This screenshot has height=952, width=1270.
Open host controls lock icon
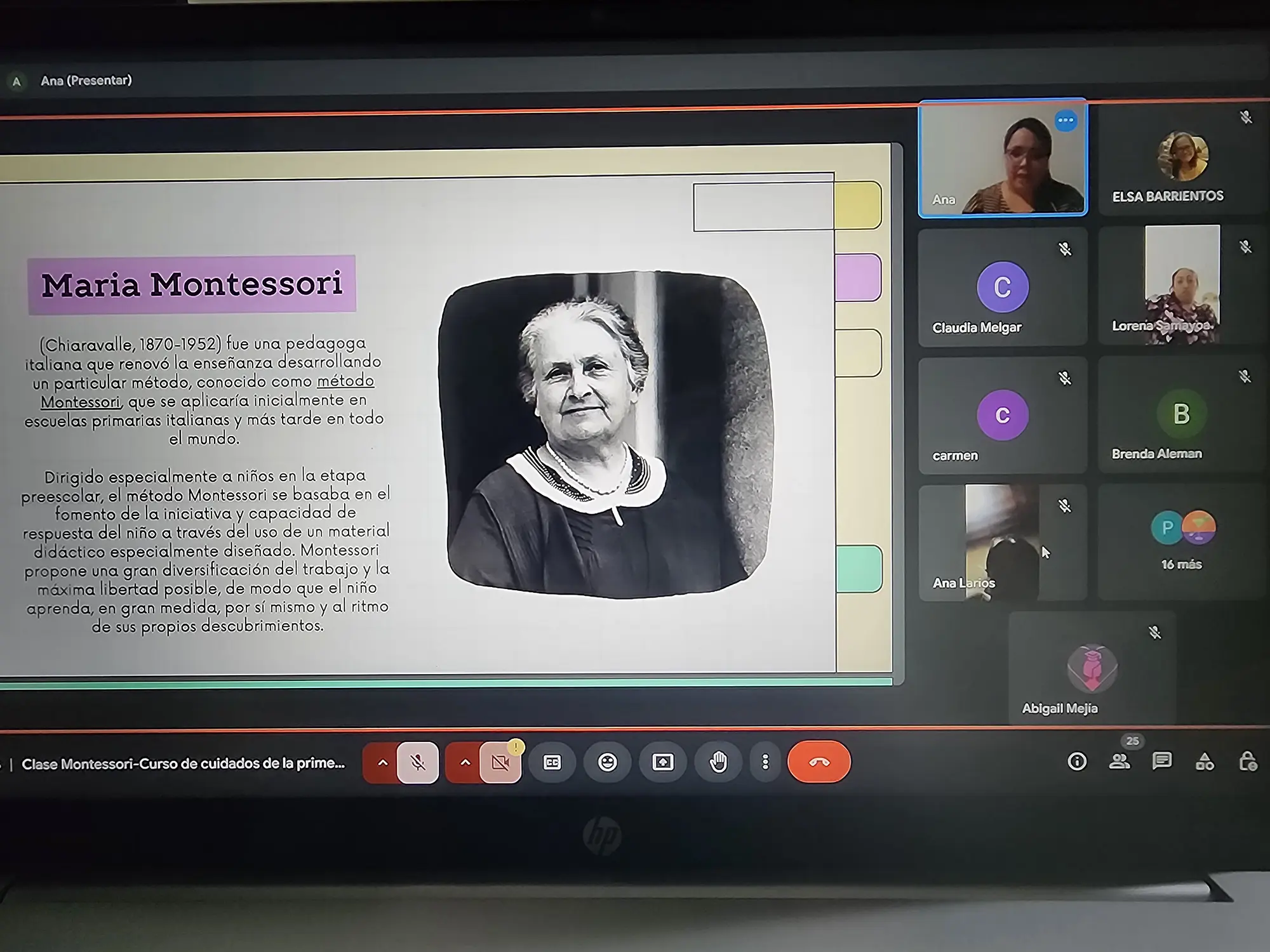coord(1248,762)
